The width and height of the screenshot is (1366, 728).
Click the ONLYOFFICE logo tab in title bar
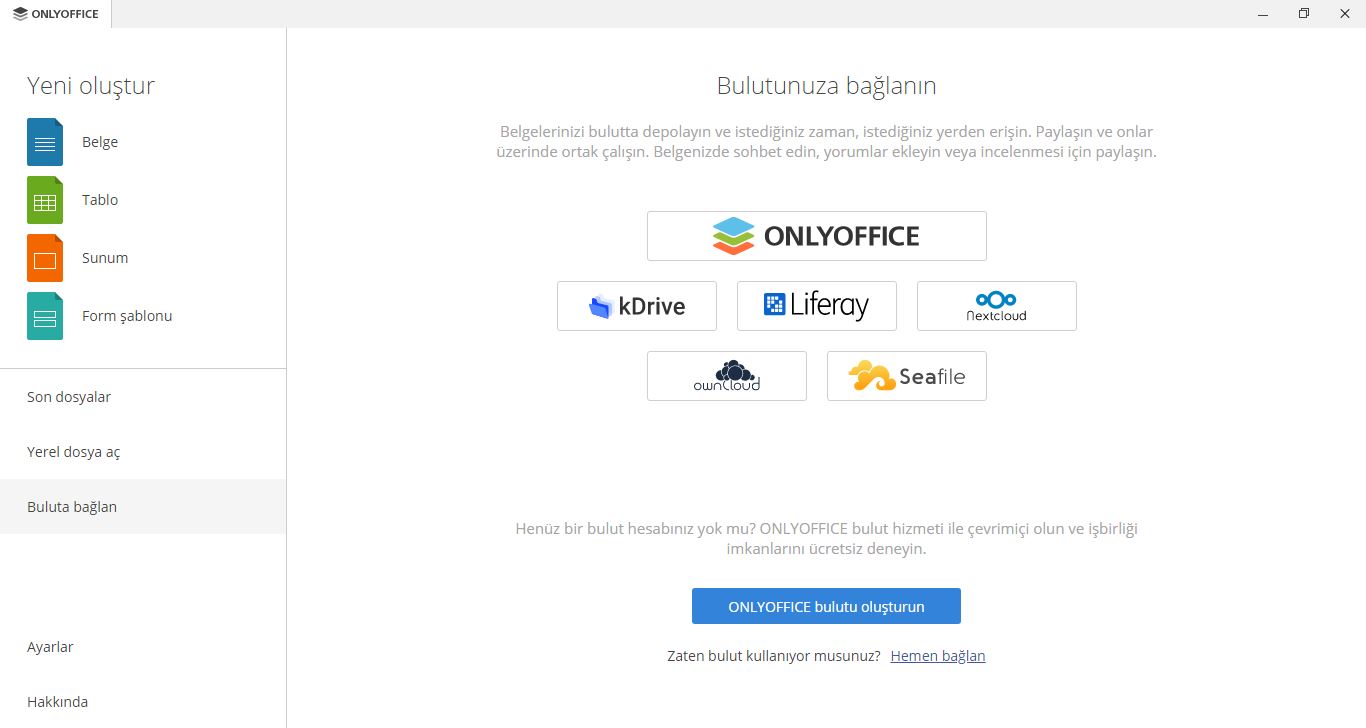[56, 14]
